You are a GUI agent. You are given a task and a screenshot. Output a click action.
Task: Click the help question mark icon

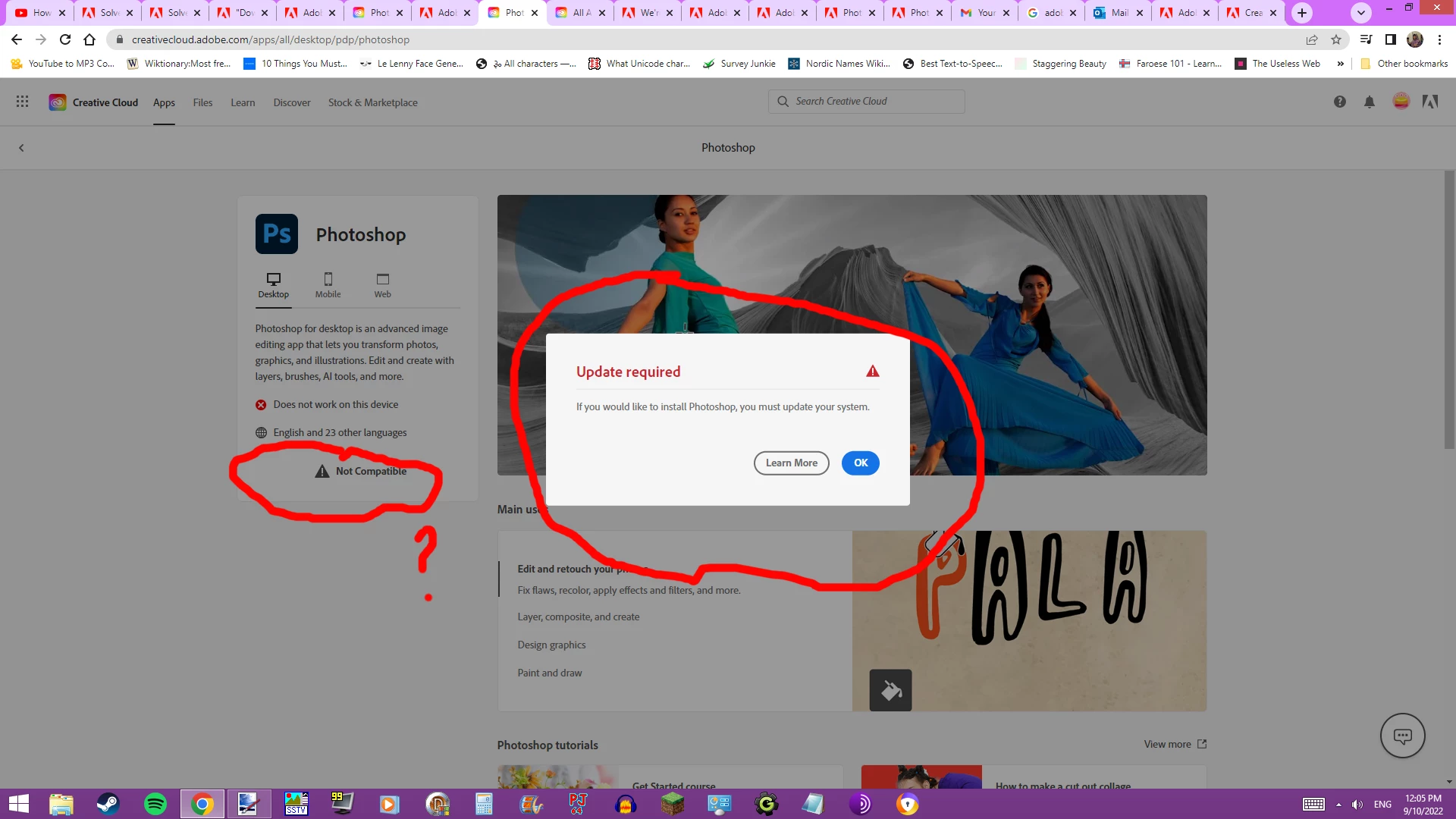click(1340, 102)
